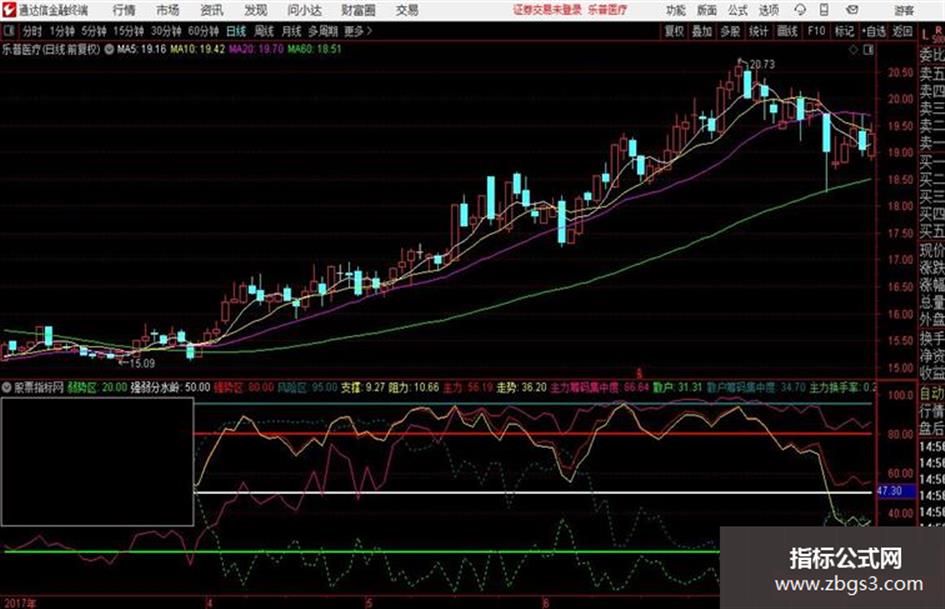Click the 20.73 peak price marker
This screenshot has height=609, width=945.
[x=762, y=64]
